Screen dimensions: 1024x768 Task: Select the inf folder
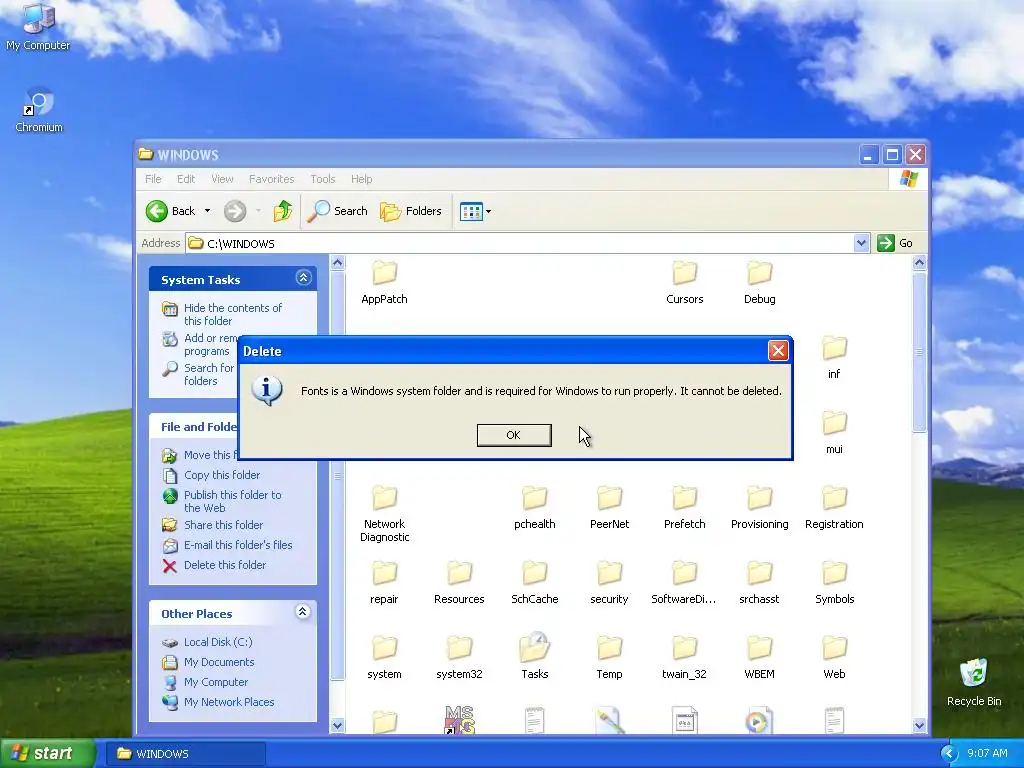(x=834, y=358)
